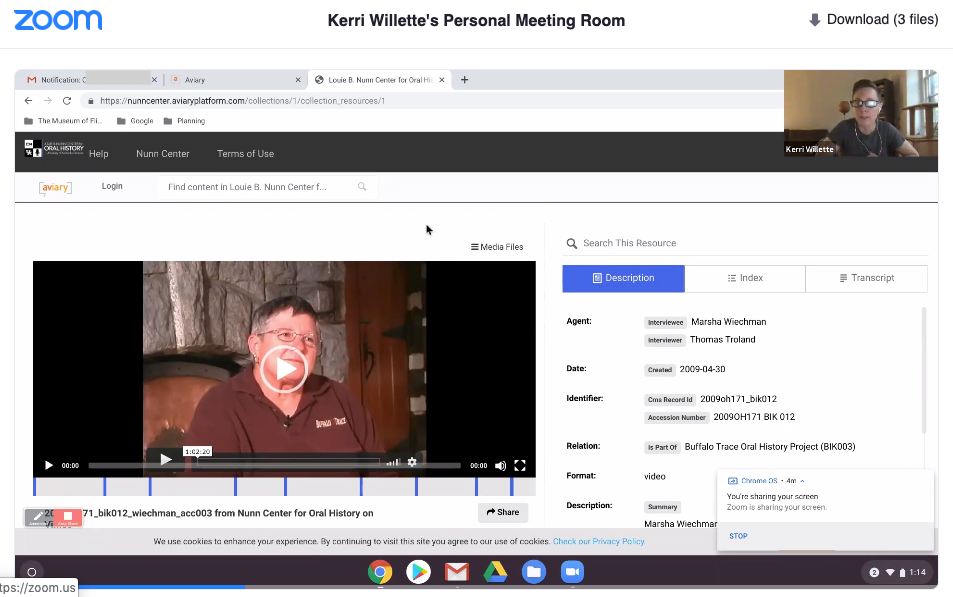Open the Help menu item
The width and height of the screenshot is (953, 597).
click(98, 154)
